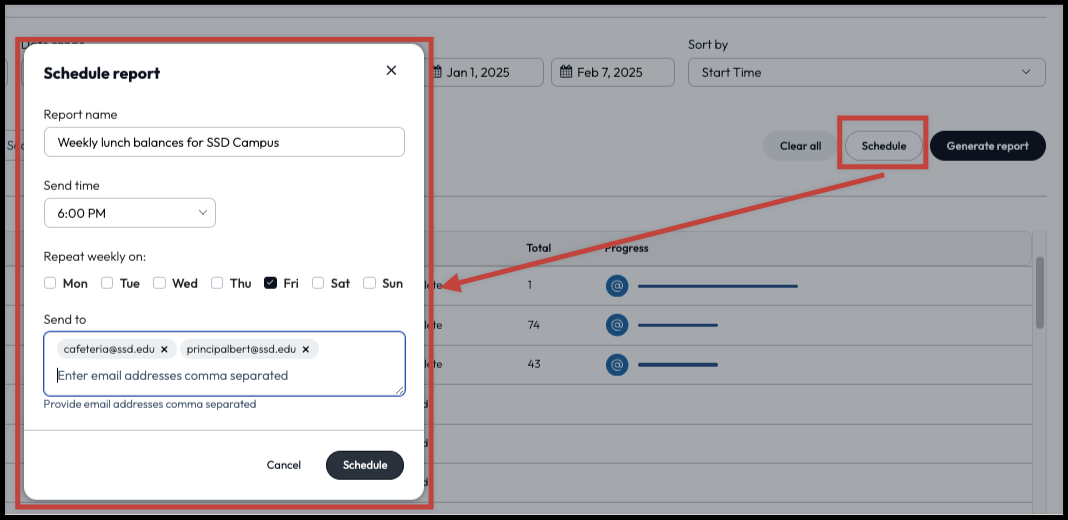Confirm with the dark Schedule button in dialog
Viewport: 1068px width, 520px height.
coord(365,465)
